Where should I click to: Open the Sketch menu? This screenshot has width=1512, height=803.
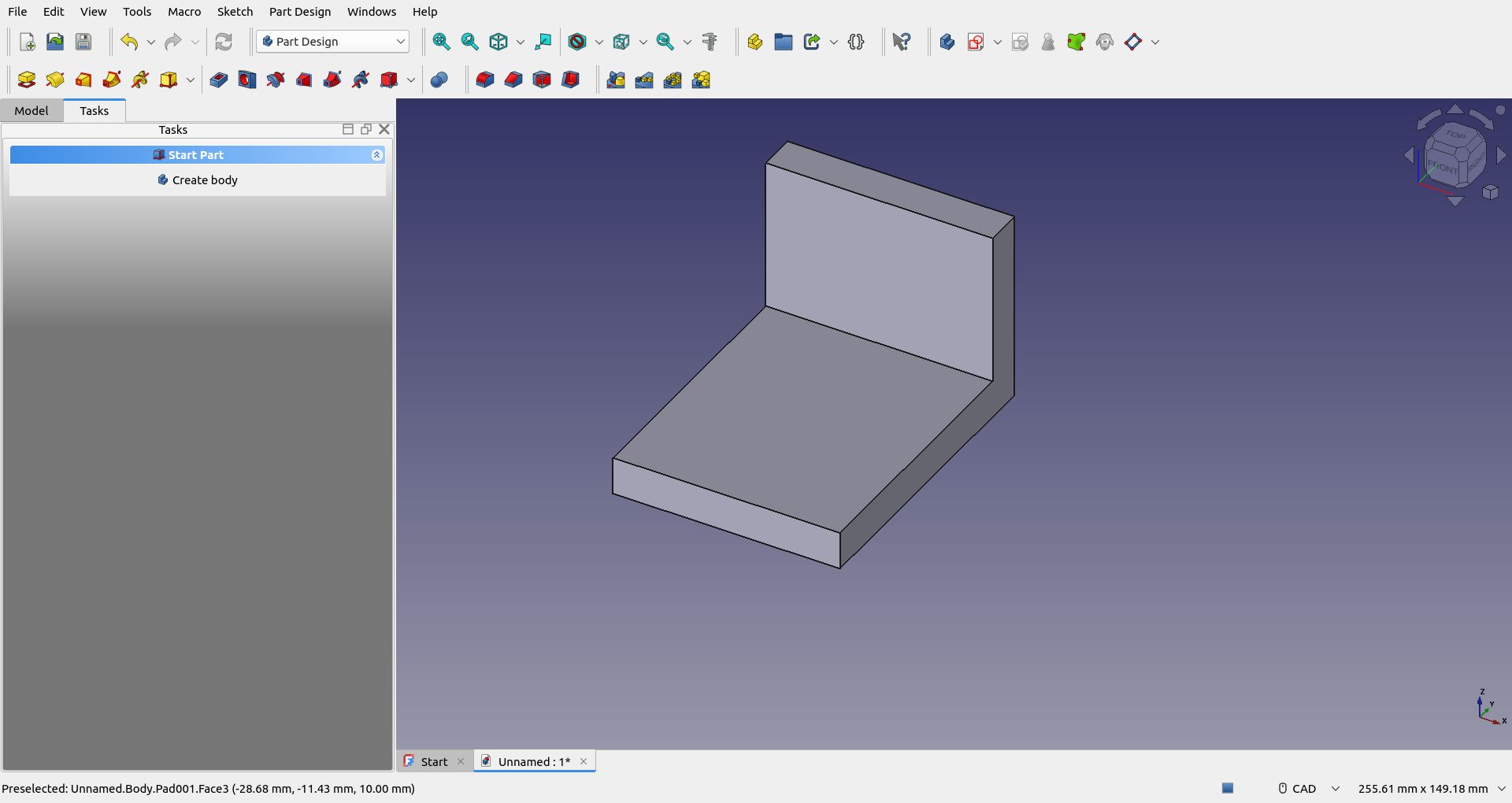tap(235, 12)
